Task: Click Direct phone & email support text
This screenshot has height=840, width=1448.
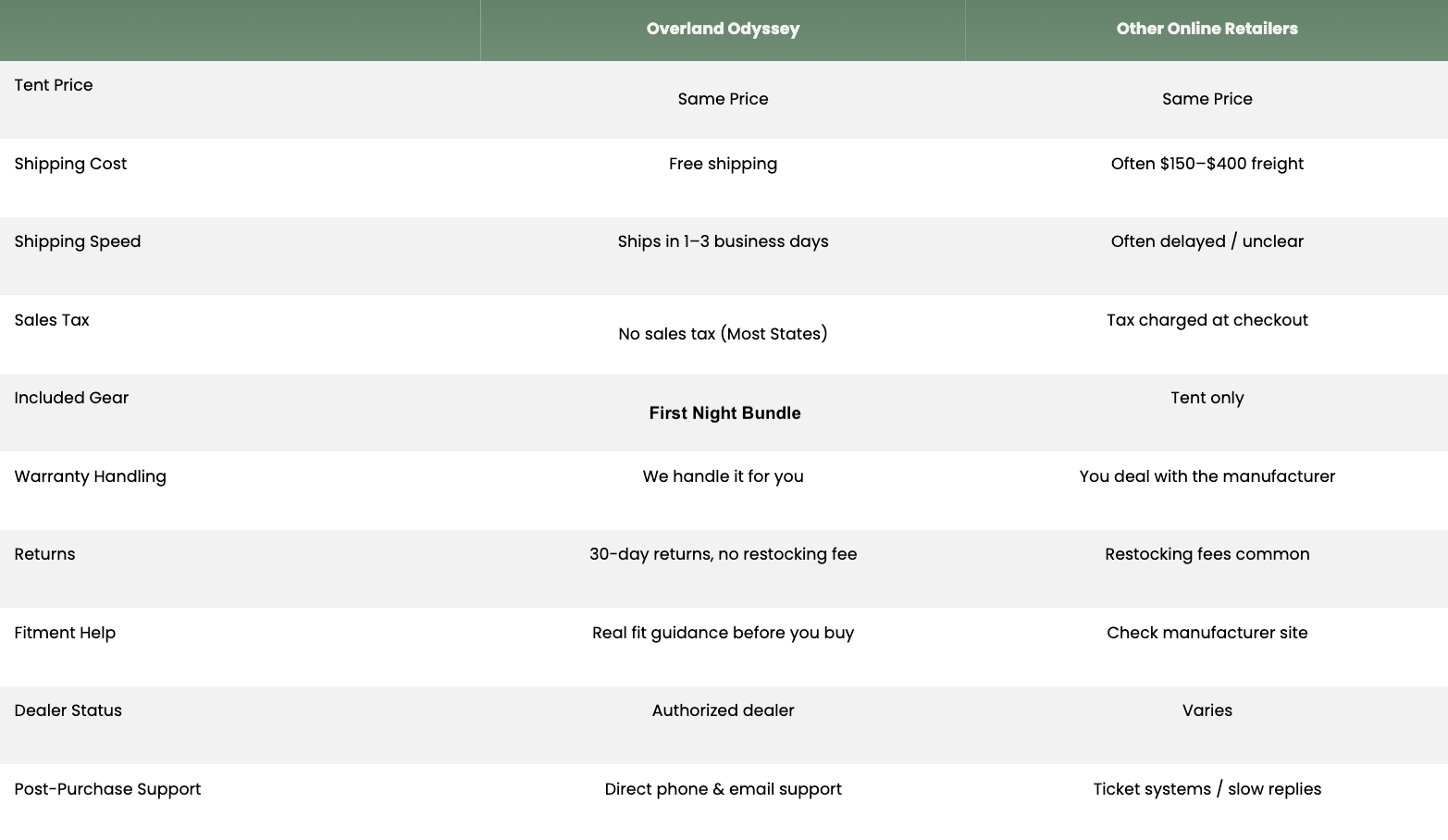Action: tap(723, 789)
